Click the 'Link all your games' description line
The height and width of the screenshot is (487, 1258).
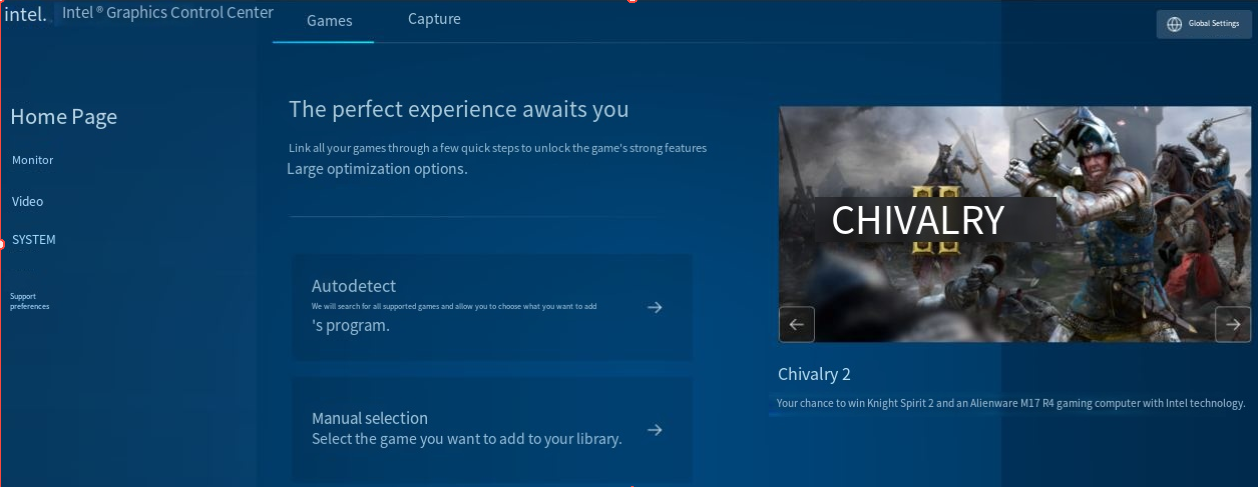pos(498,148)
